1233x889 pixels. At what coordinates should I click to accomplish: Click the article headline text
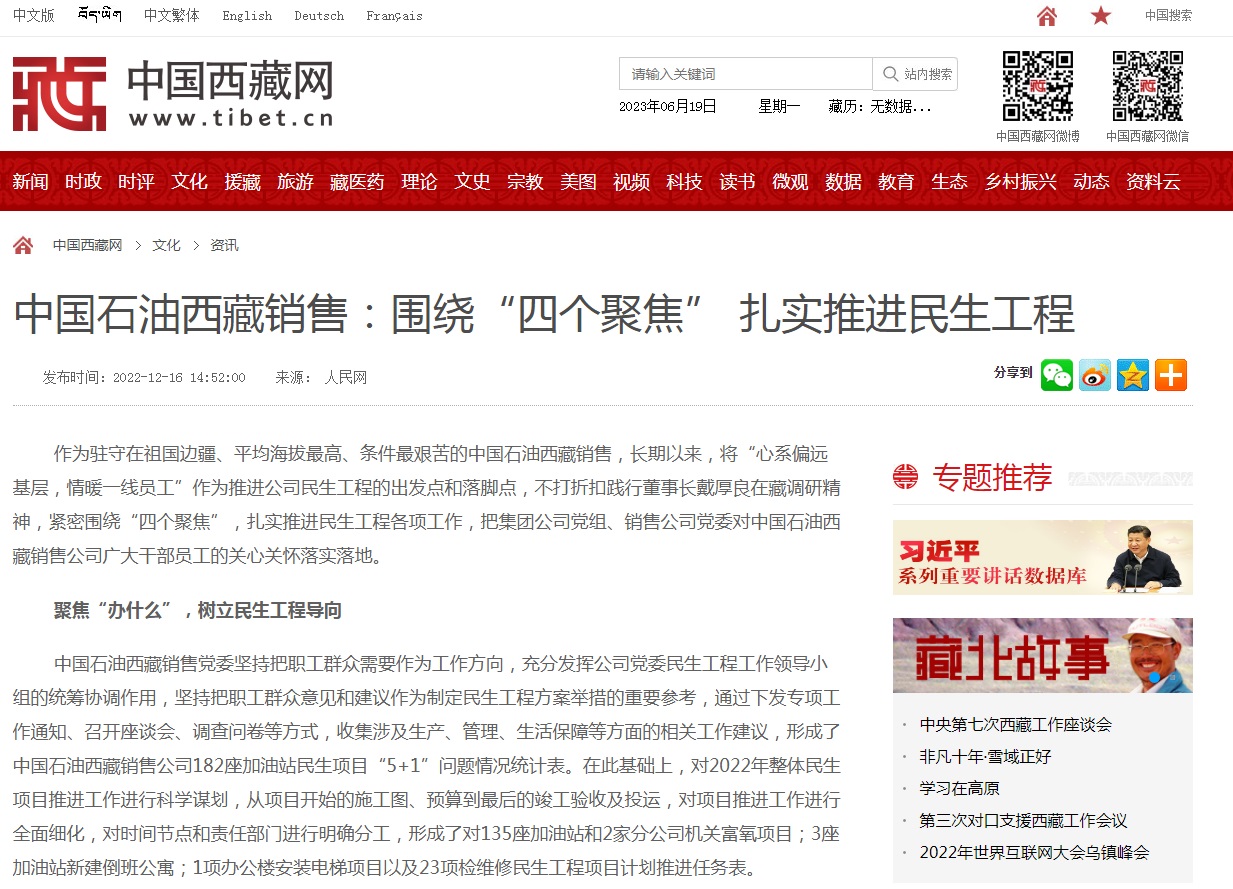point(545,313)
